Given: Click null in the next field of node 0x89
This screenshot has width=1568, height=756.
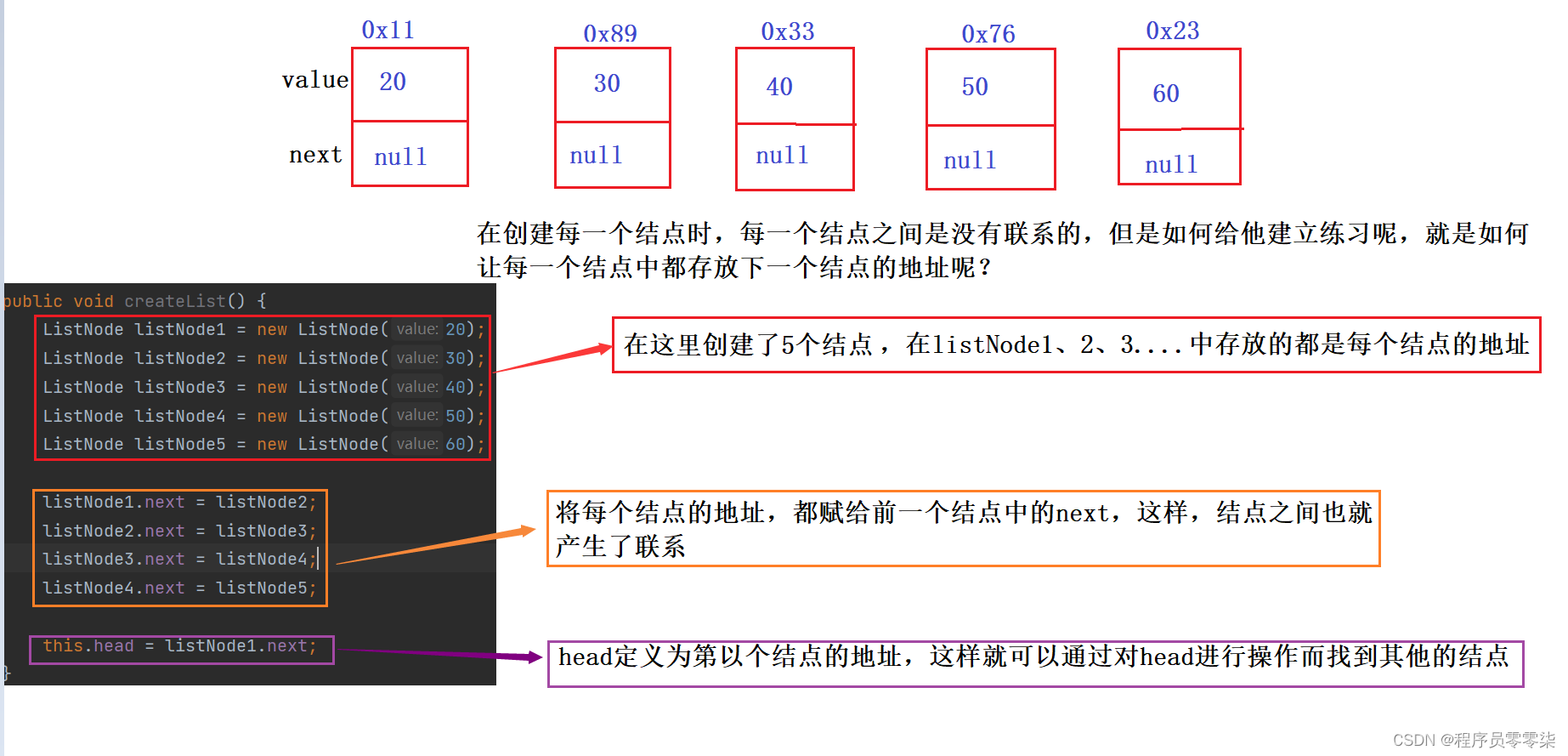Looking at the screenshot, I should (596, 155).
